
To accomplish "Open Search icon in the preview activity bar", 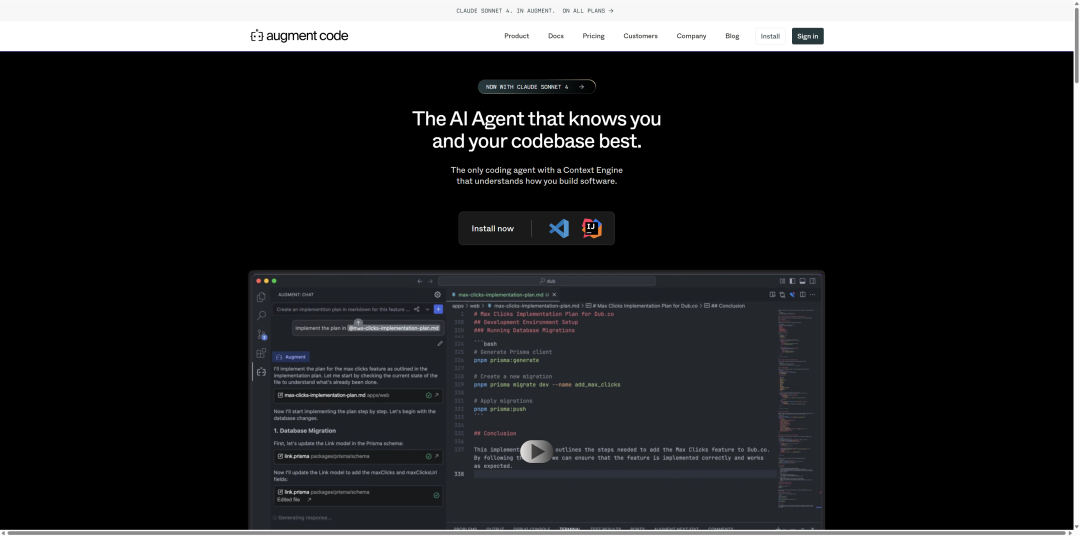I will click(261, 316).
